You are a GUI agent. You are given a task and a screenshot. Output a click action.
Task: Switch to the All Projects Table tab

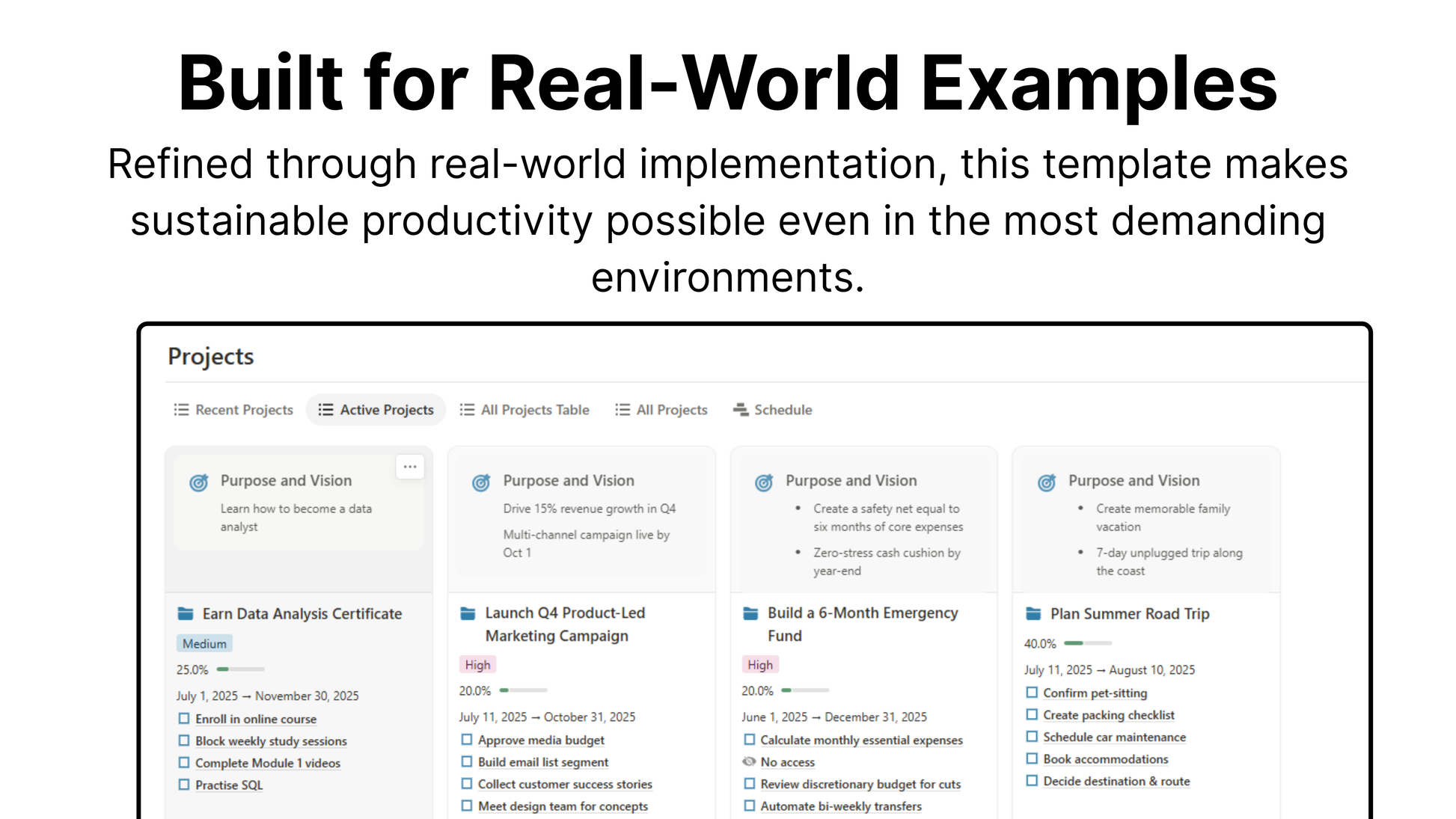click(524, 410)
